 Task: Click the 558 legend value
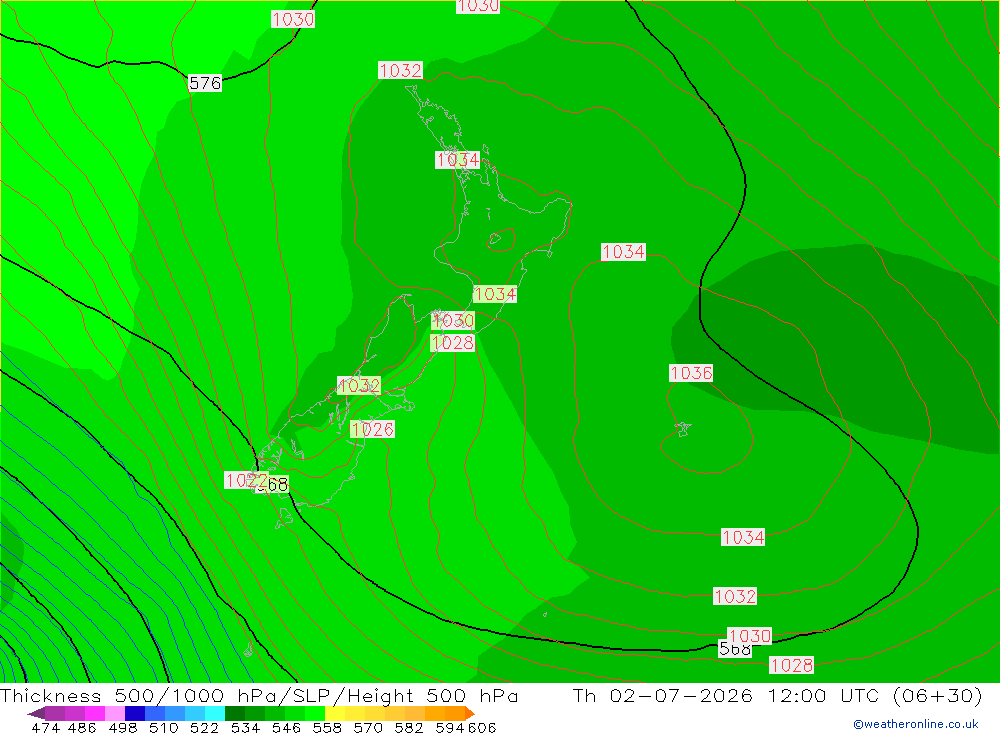click(327, 727)
